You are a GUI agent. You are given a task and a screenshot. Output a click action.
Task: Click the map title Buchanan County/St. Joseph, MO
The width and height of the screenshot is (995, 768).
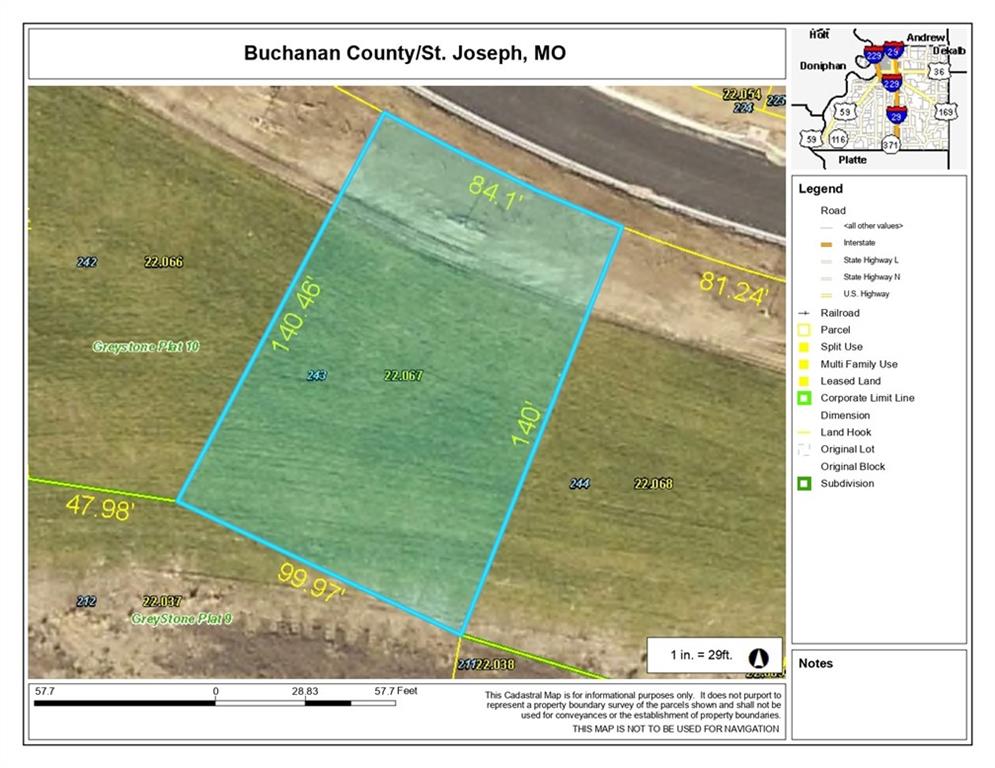coord(405,53)
